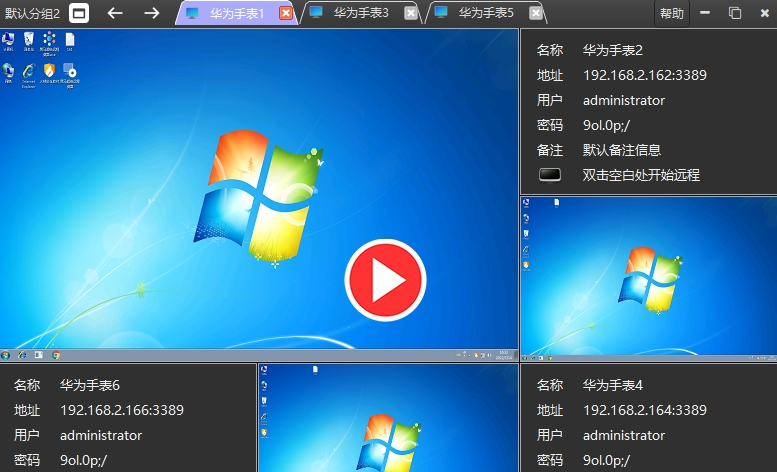Image resolution: width=777 pixels, height=472 pixels.
Task: Go back with the left arrow
Action: 115,13
